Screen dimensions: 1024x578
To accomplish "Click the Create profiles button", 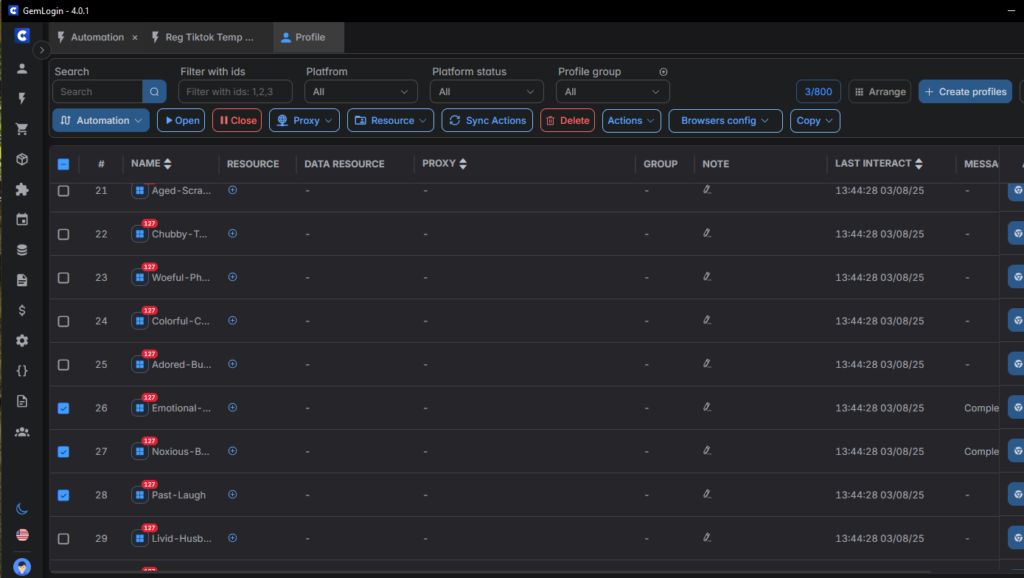I will tap(964, 92).
